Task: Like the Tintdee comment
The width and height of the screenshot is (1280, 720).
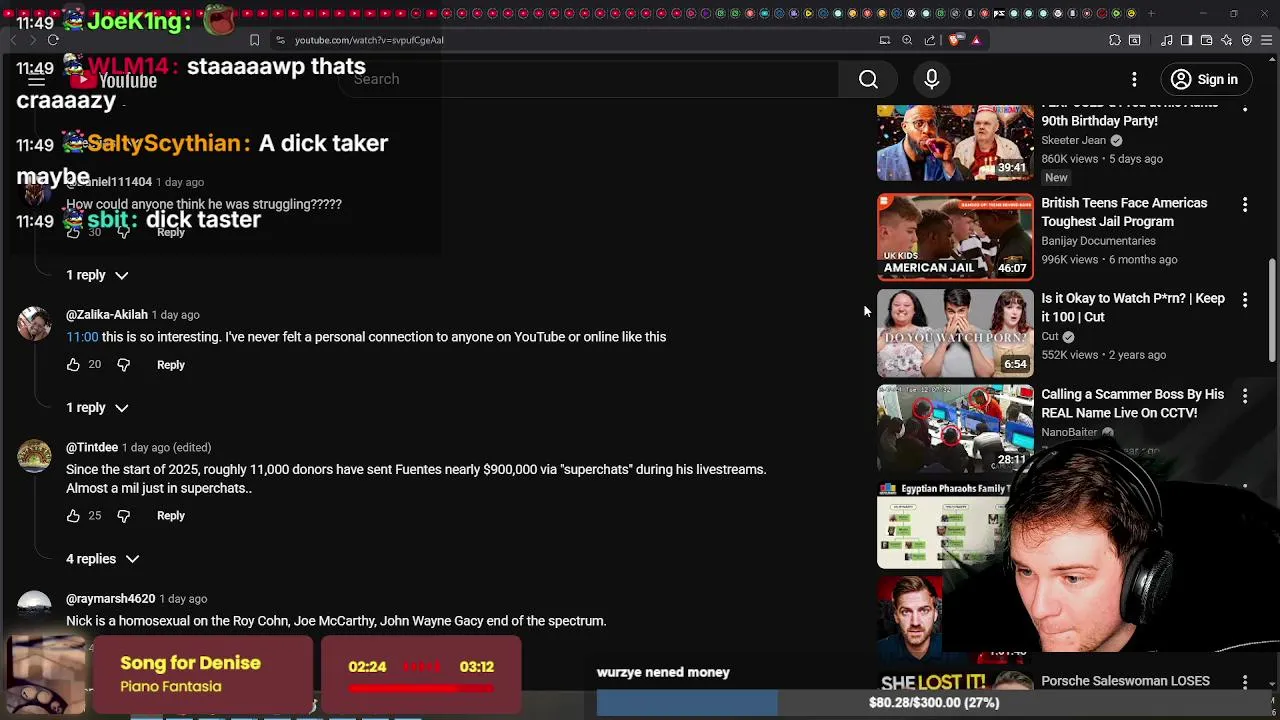Action: [x=73, y=516]
